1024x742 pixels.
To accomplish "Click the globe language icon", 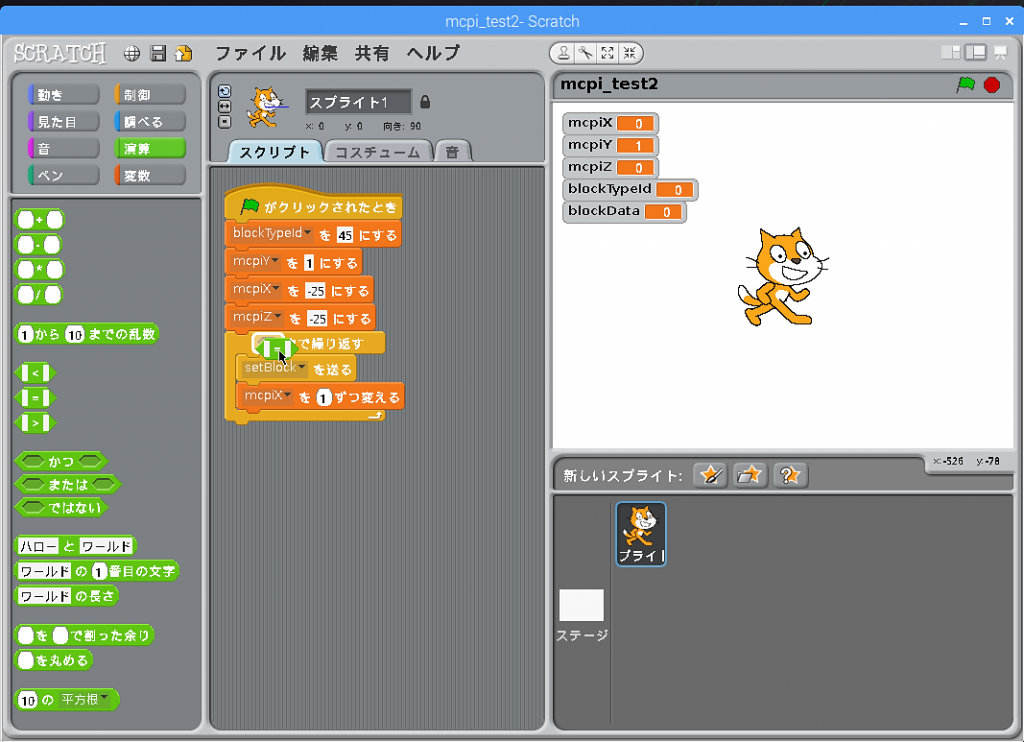I will click(x=132, y=54).
